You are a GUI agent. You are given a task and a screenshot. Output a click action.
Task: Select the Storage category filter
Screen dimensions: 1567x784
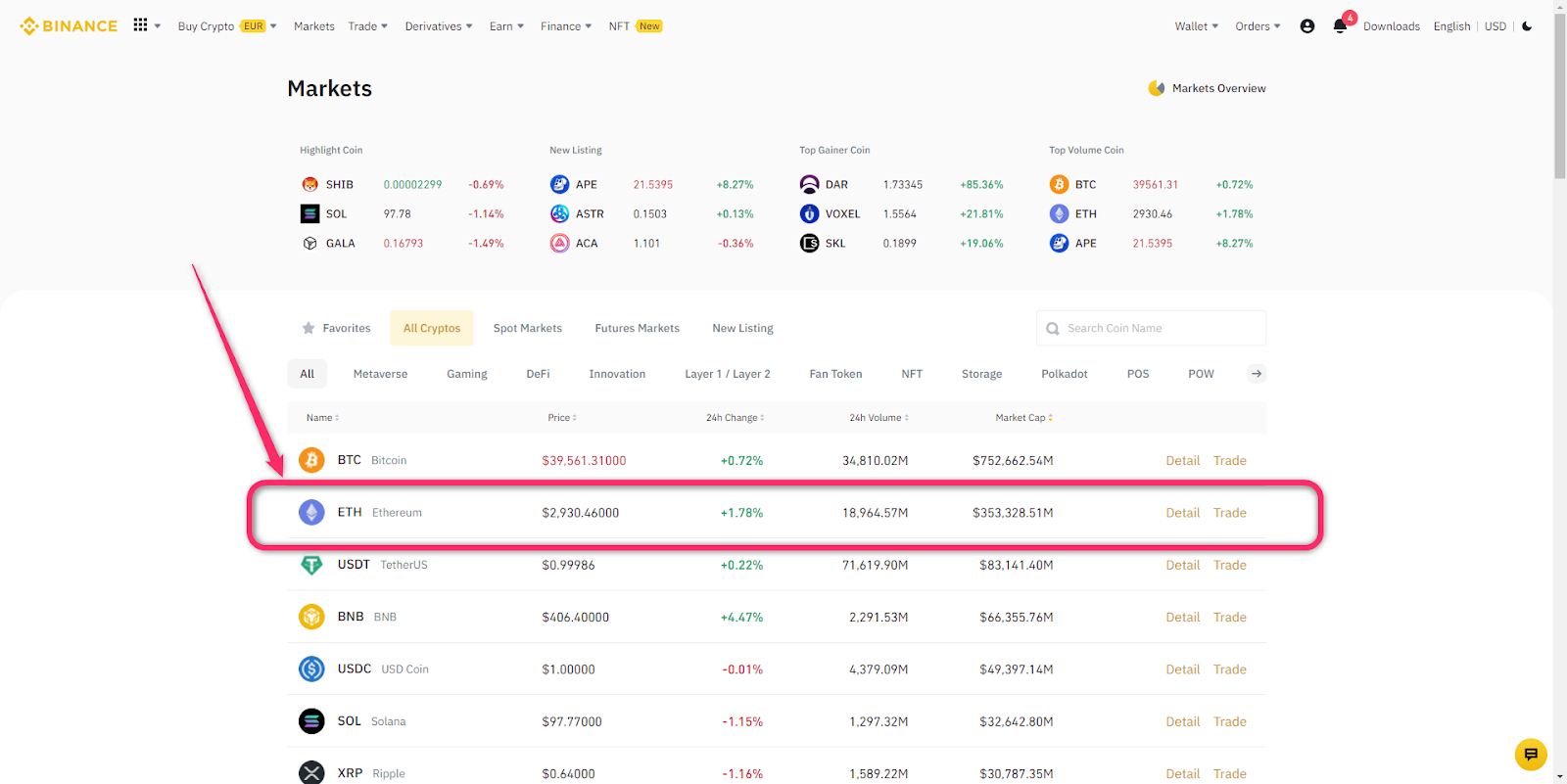coord(982,374)
